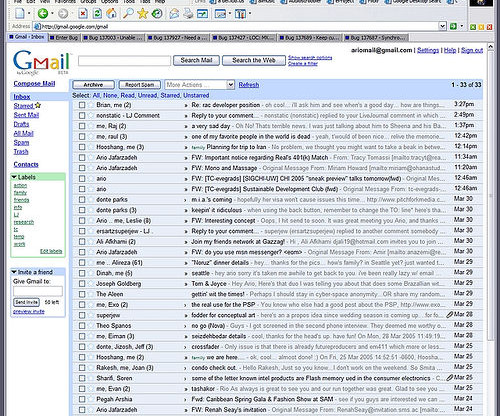The image size is (500, 416).
Task: Open the Settings link
Action: click(x=428, y=50)
